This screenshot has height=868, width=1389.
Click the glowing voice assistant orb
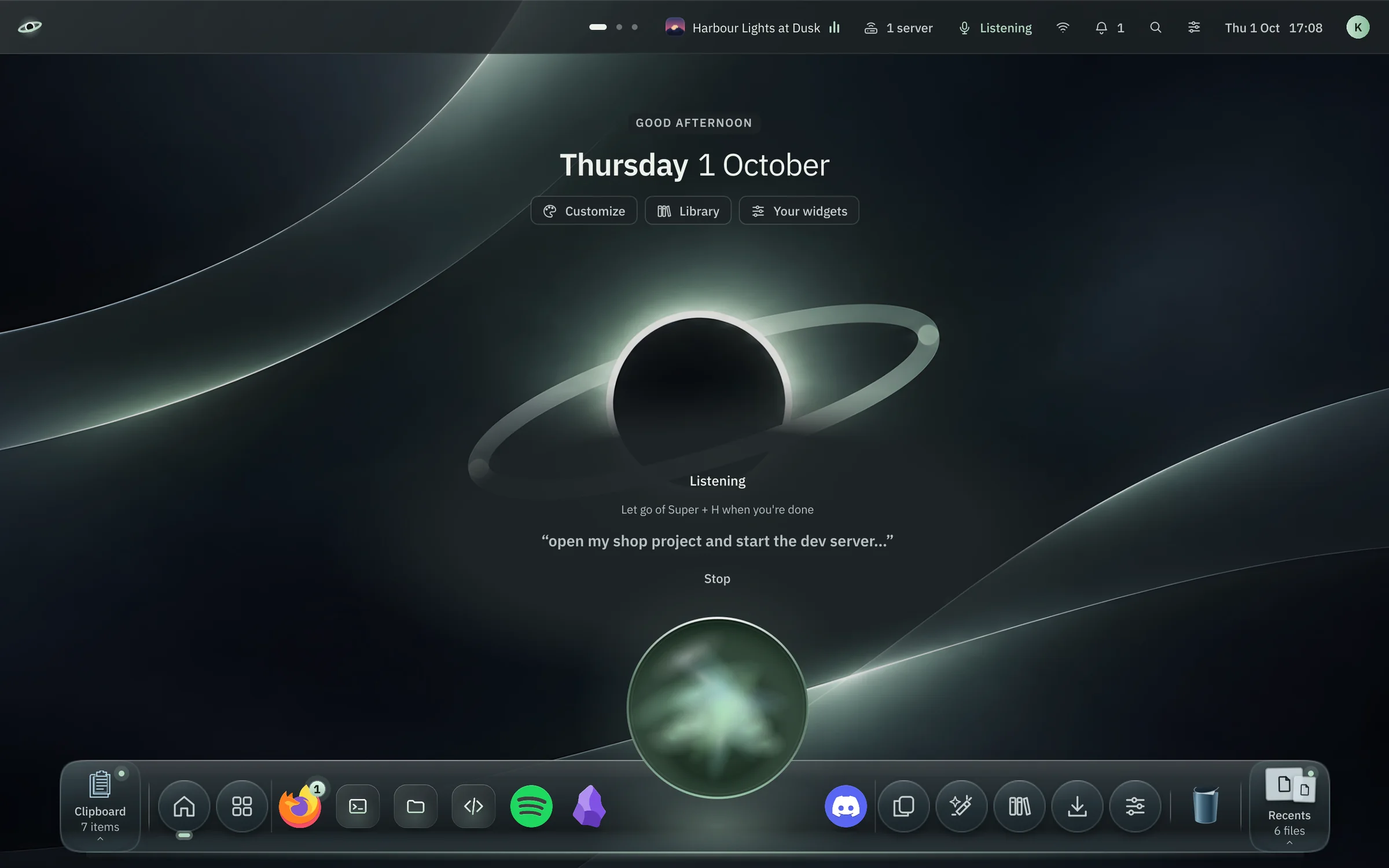click(x=717, y=707)
